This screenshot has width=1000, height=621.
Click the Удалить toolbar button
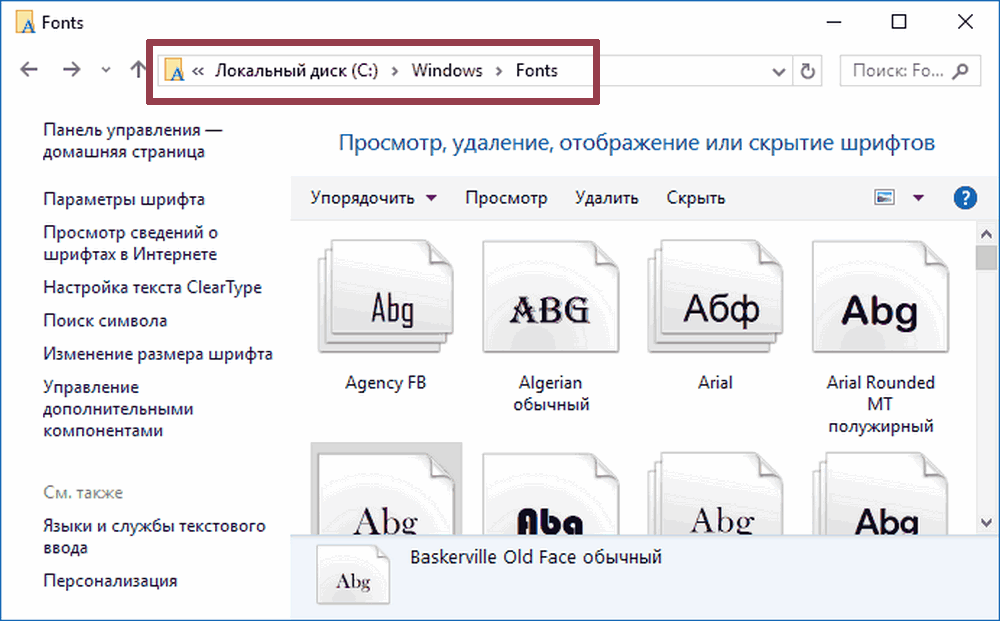click(606, 198)
